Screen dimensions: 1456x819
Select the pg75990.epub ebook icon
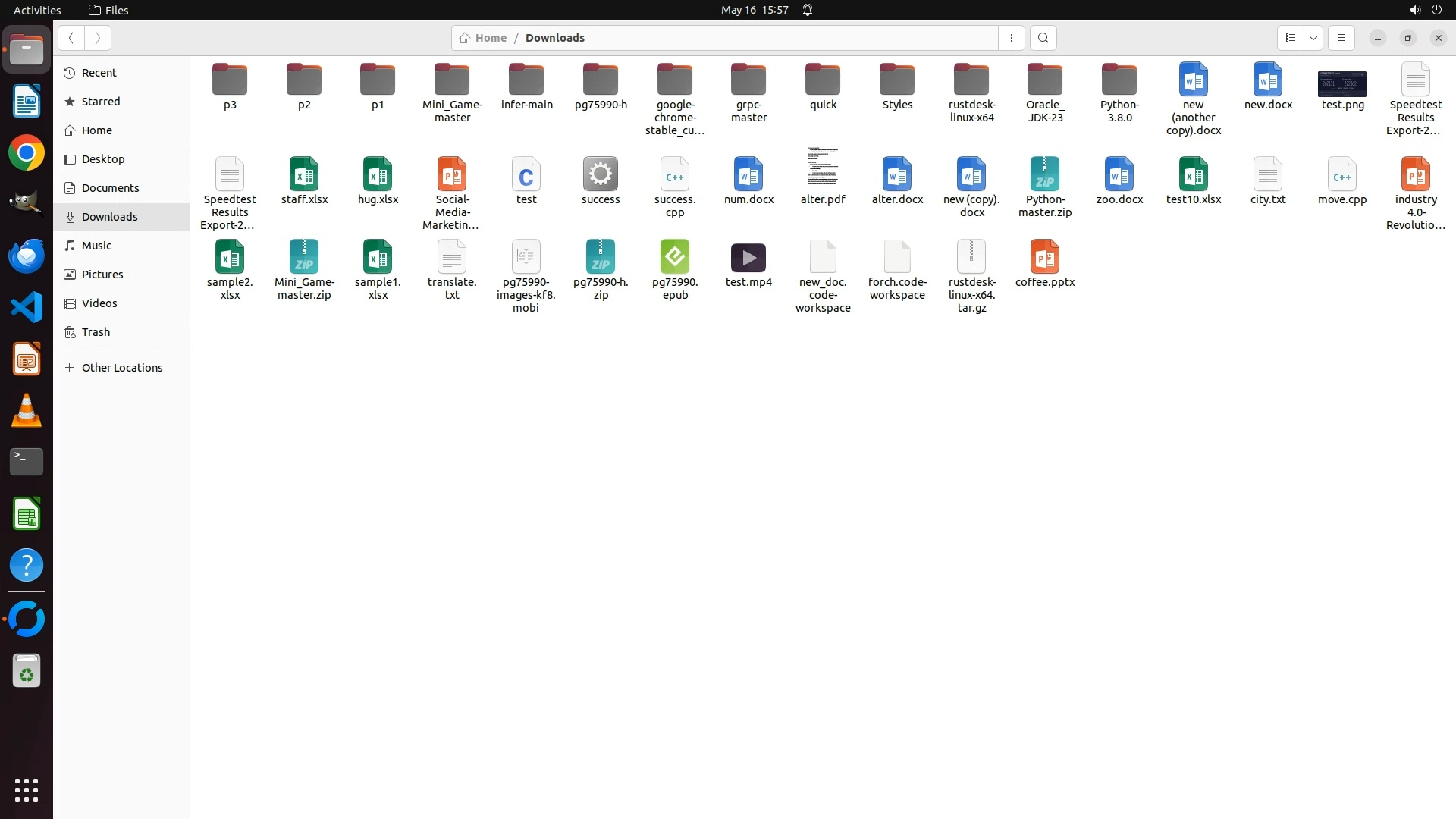tap(674, 258)
